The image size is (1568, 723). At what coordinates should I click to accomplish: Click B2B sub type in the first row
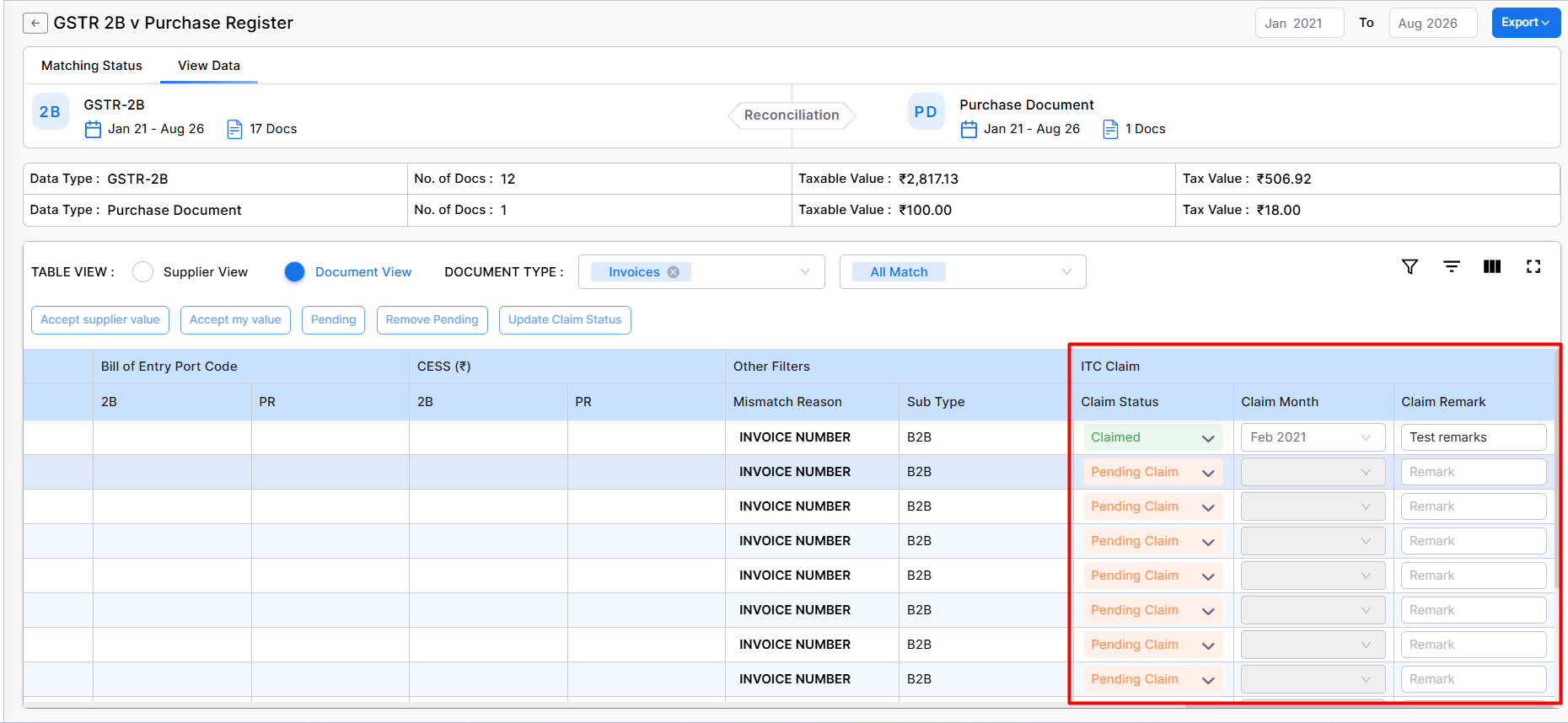[x=919, y=437]
